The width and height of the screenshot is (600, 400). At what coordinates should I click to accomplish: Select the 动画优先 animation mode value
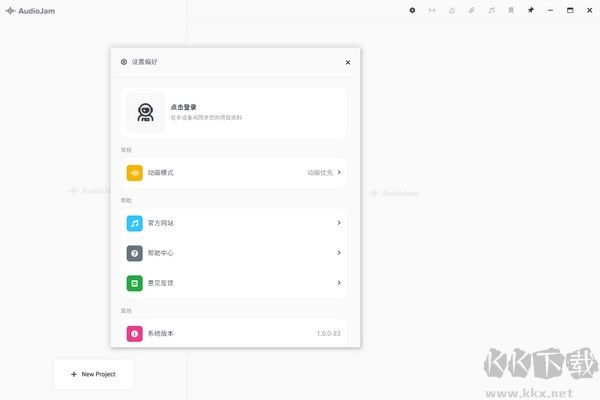click(319, 173)
